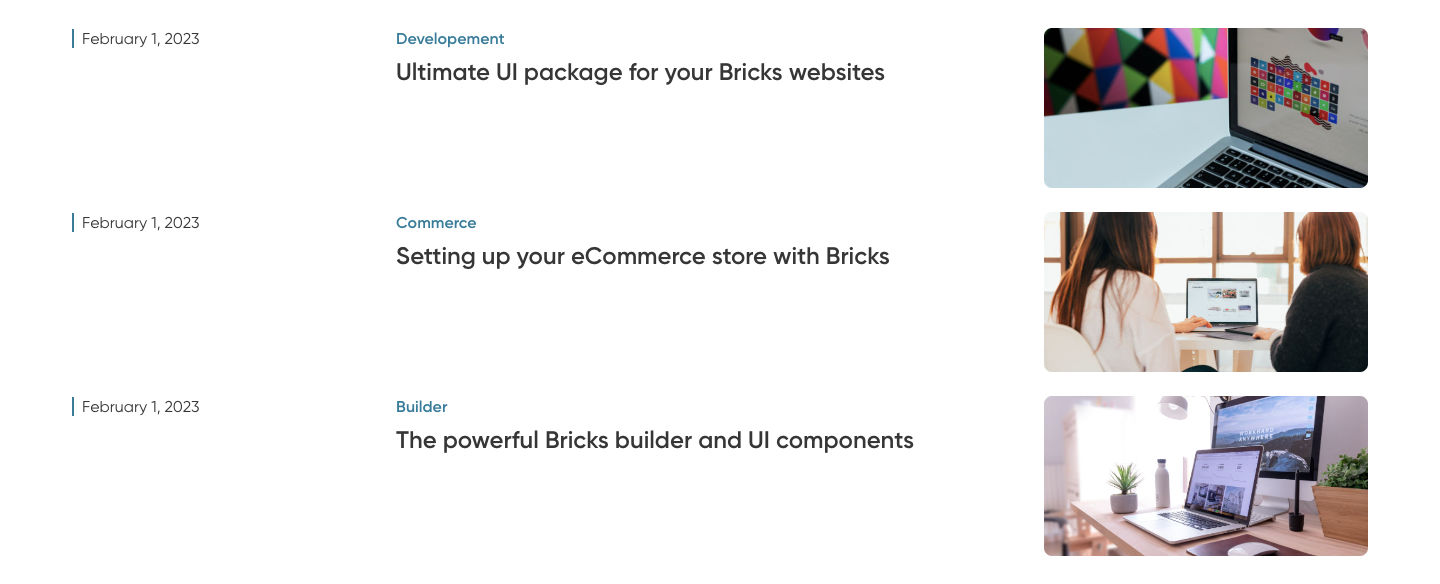Open the 'Setting up your eCommerce store' post
Screen dimensions: 1440x584
pyautogui.click(x=642, y=256)
